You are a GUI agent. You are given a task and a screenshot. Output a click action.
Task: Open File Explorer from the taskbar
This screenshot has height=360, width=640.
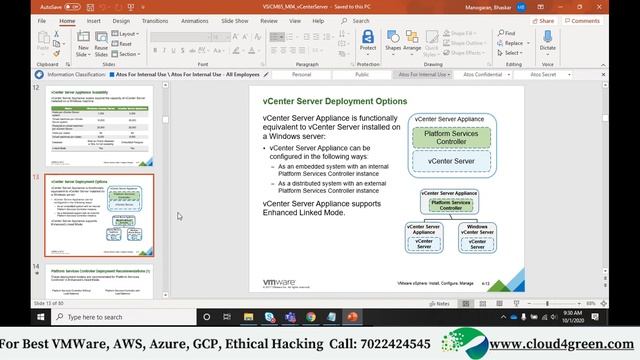248,317
